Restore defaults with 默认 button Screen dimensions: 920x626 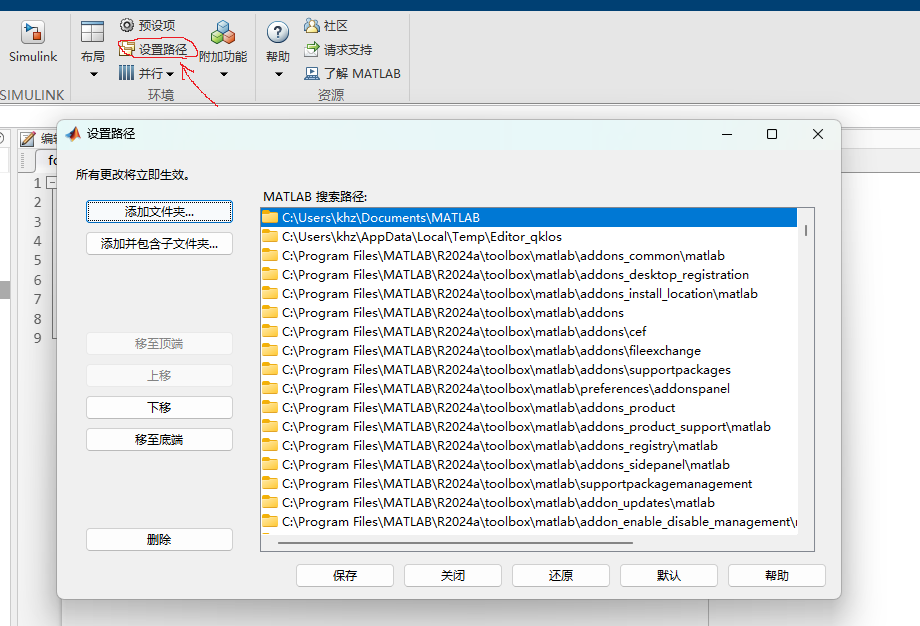pos(669,576)
